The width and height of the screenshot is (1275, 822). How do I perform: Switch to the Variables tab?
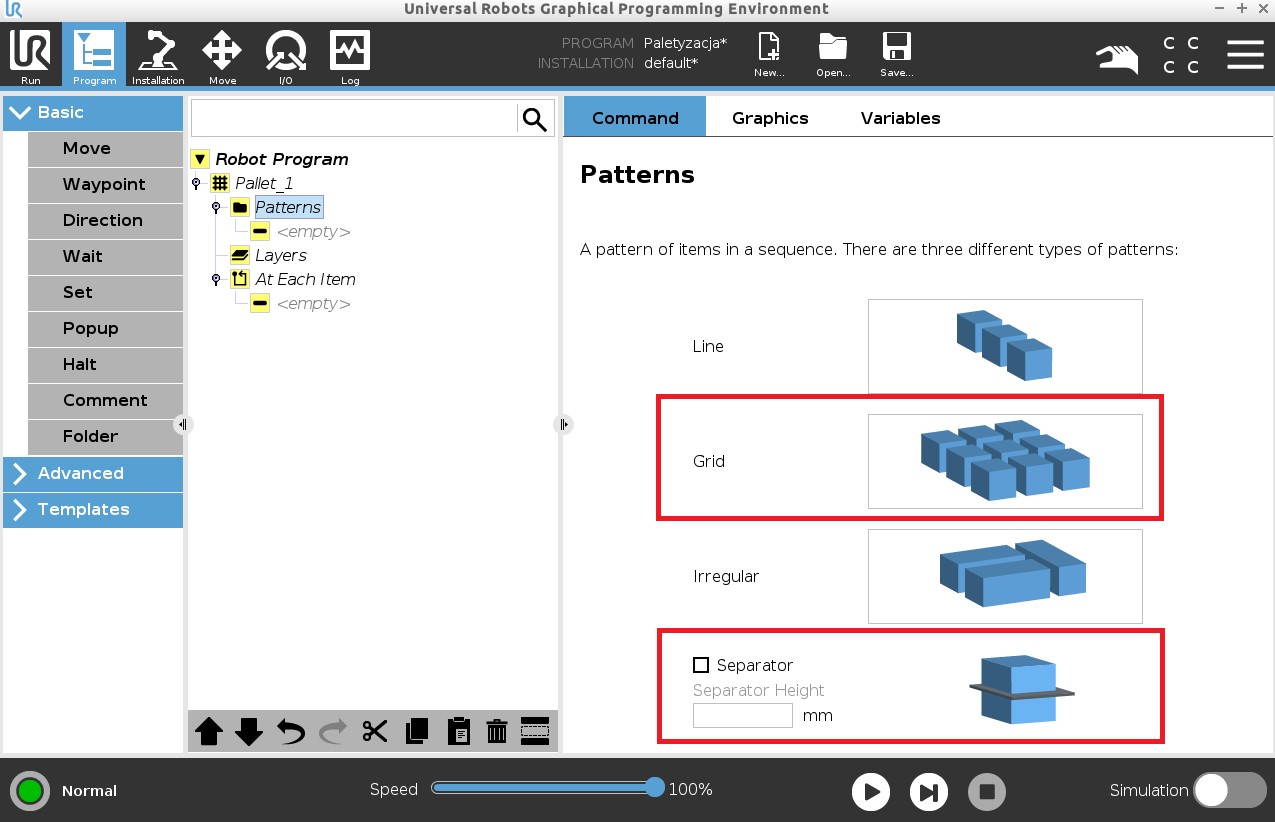pos(900,117)
